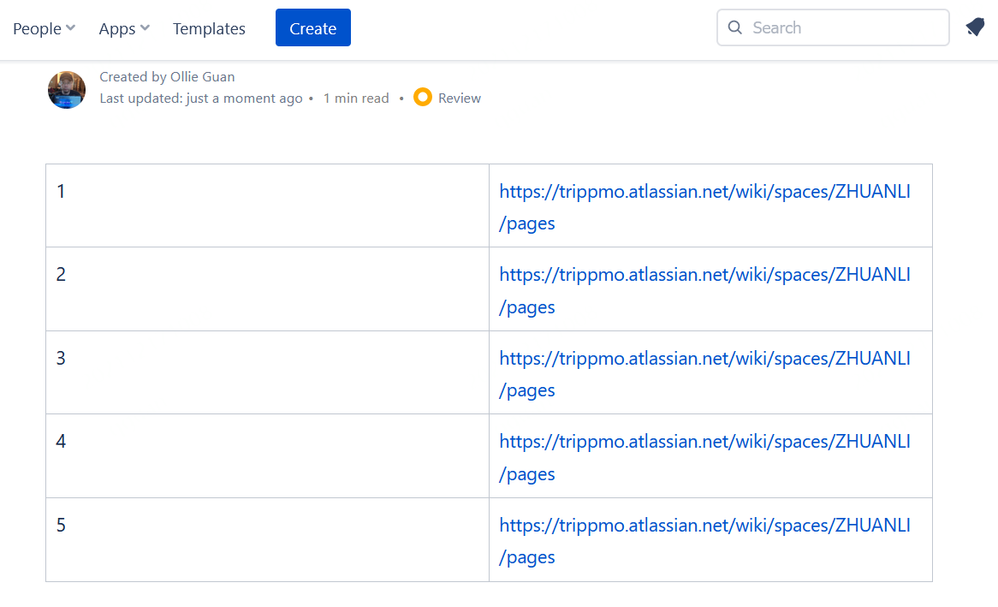Image resolution: width=998 pixels, height=607 pixels.
Task: Expand the Apps dropdown menu
Action: coord(124,28)
